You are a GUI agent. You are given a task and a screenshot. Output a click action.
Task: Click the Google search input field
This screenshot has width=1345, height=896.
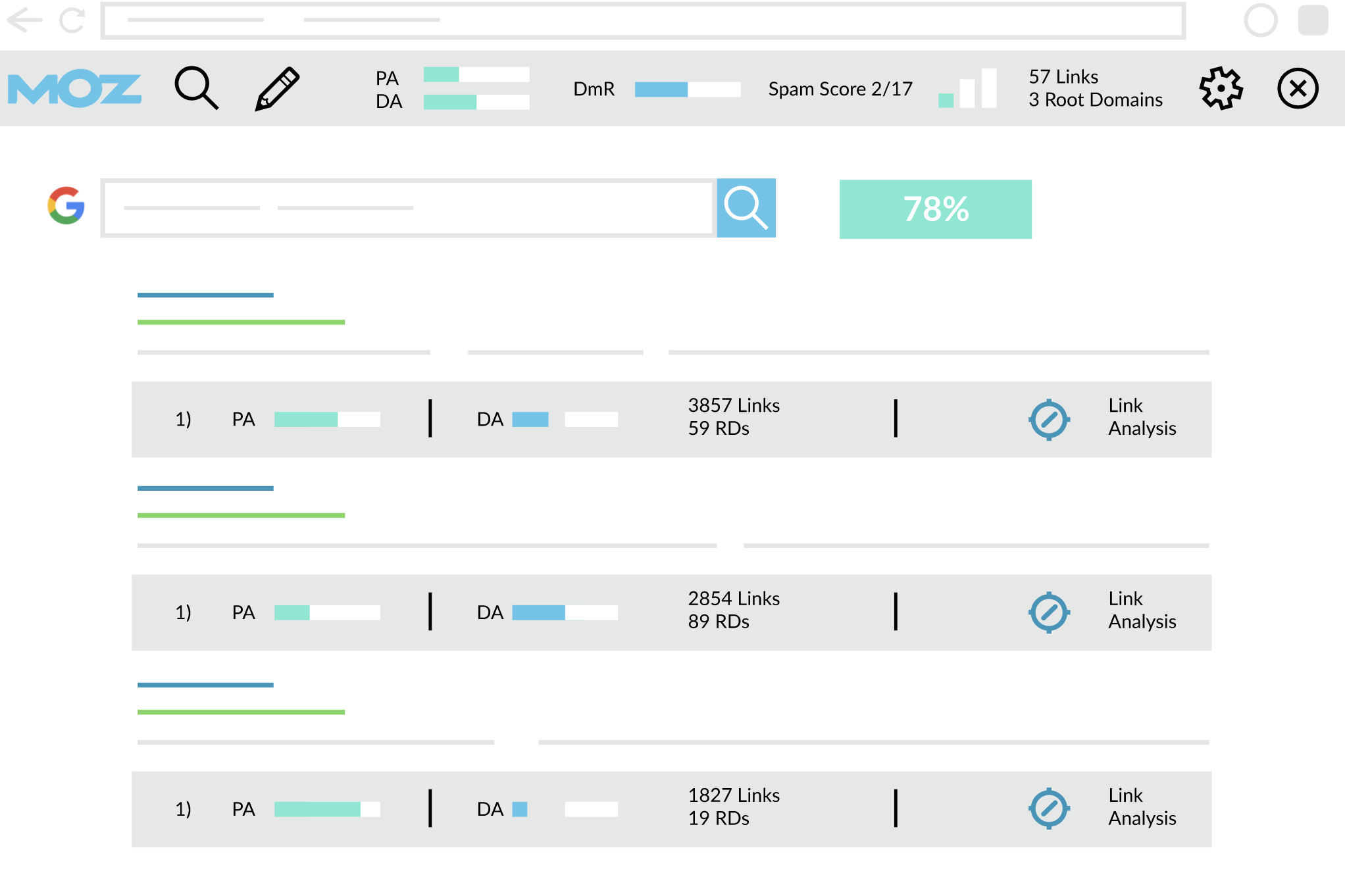pyautogui.click(x=408, y=208)
